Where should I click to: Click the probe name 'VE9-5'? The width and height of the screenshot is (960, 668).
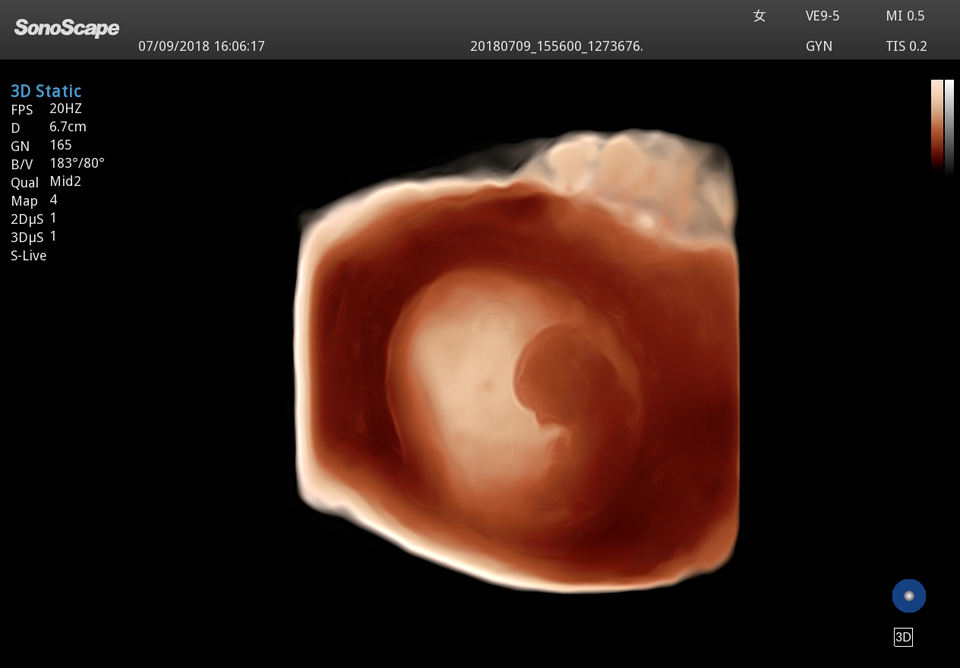[822, 17]
